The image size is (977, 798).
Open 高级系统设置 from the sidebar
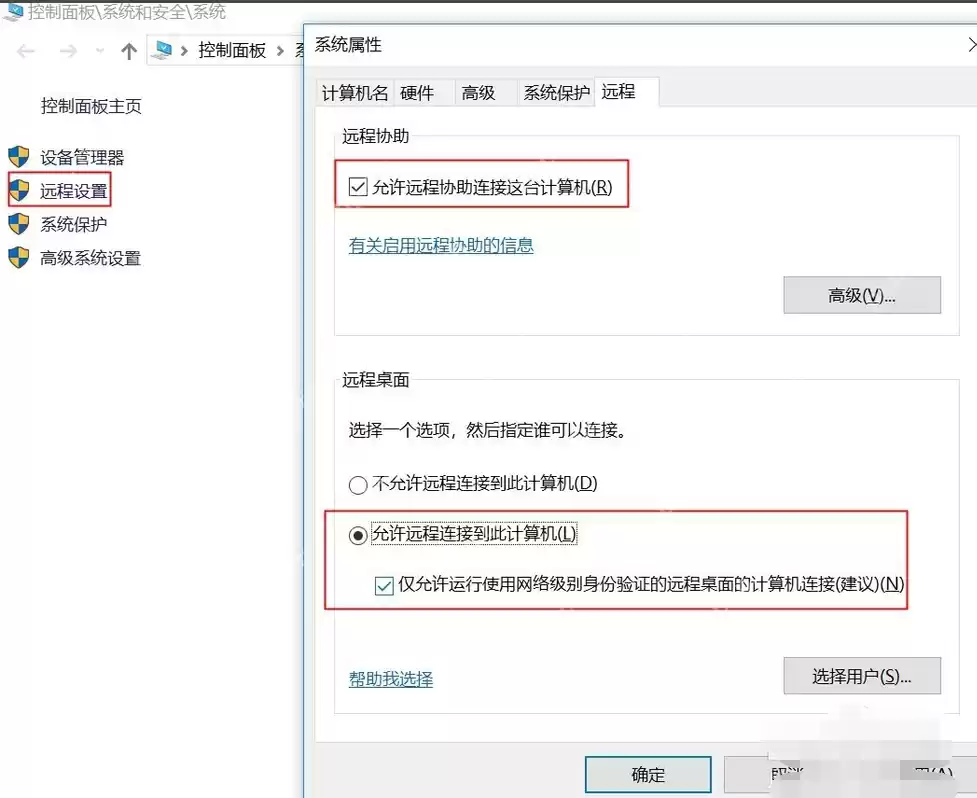coord(89,257)
